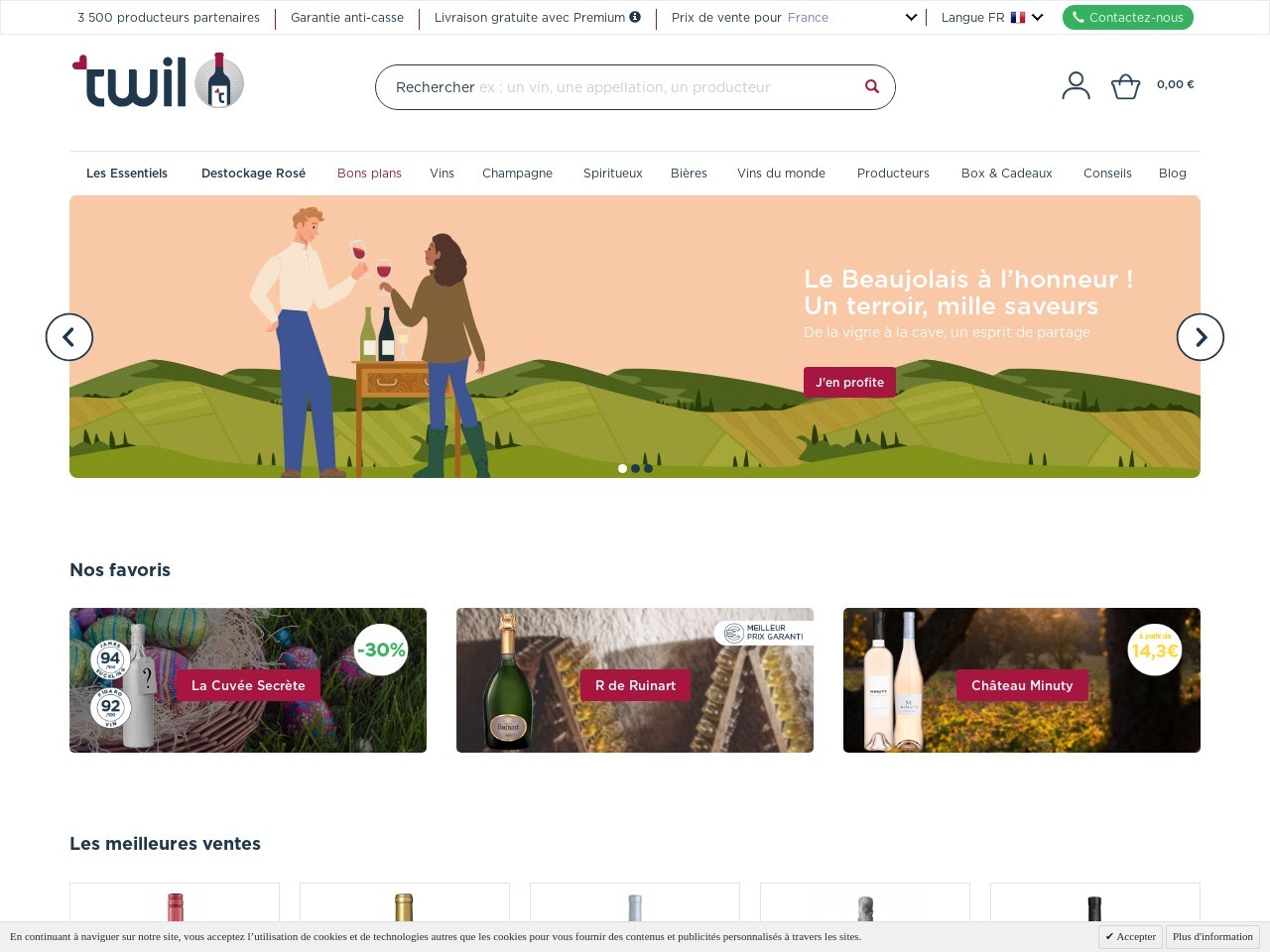This screenshot has height=952, width=1270.
Task: Select the third carousel dot
Action: point(648,468)
